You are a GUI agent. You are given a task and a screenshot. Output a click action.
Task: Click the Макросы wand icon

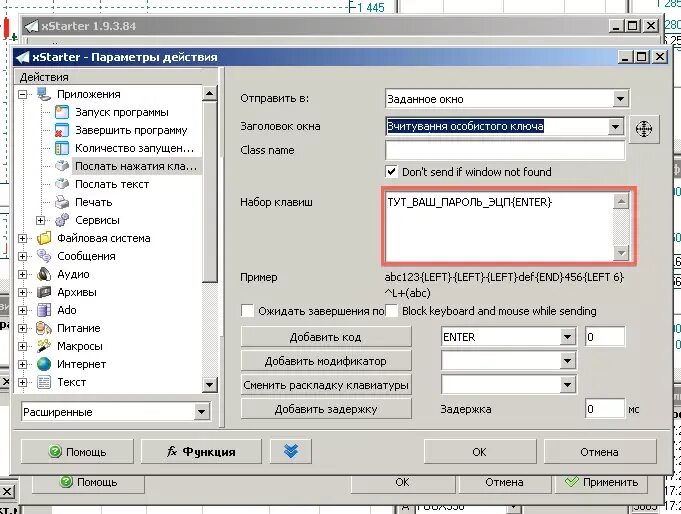[x=44, y=346]
